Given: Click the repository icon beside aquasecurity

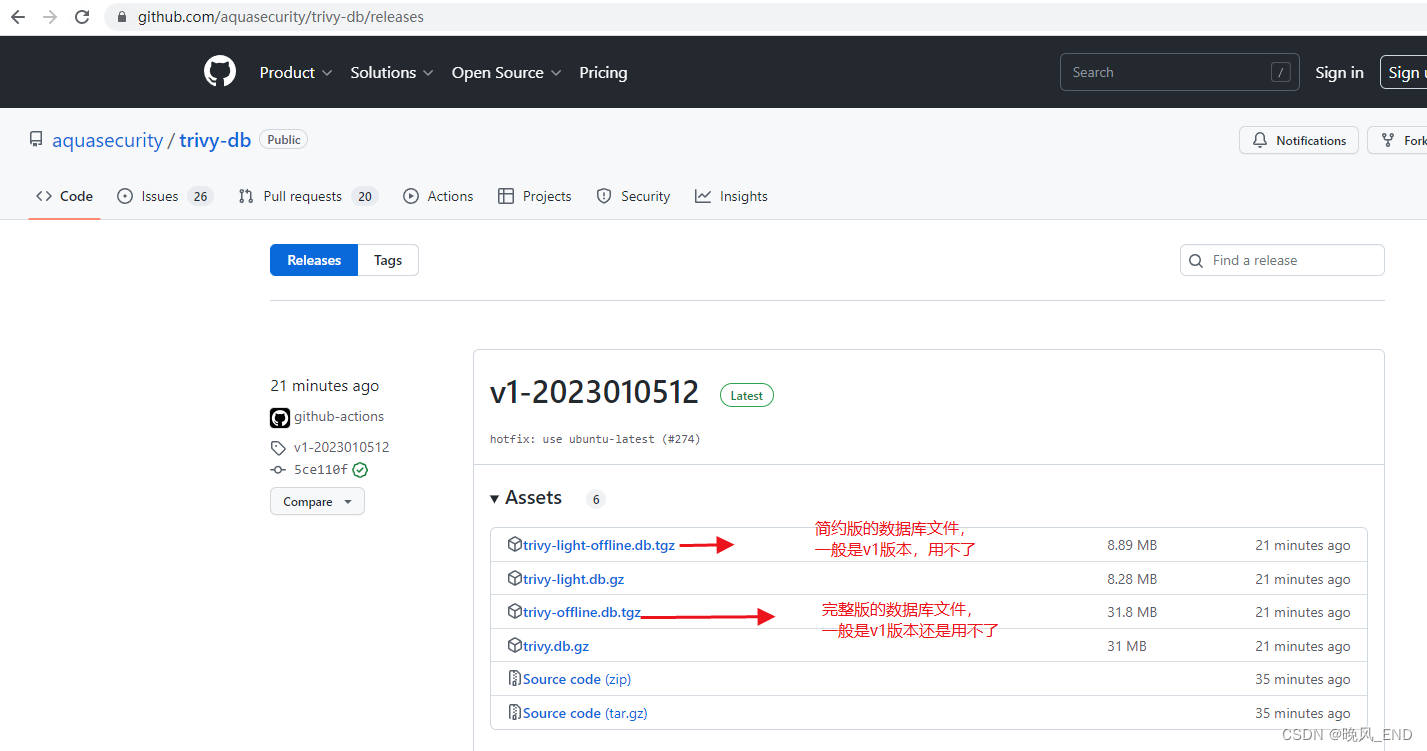Looking at the screenshot, I should point(36,140).
